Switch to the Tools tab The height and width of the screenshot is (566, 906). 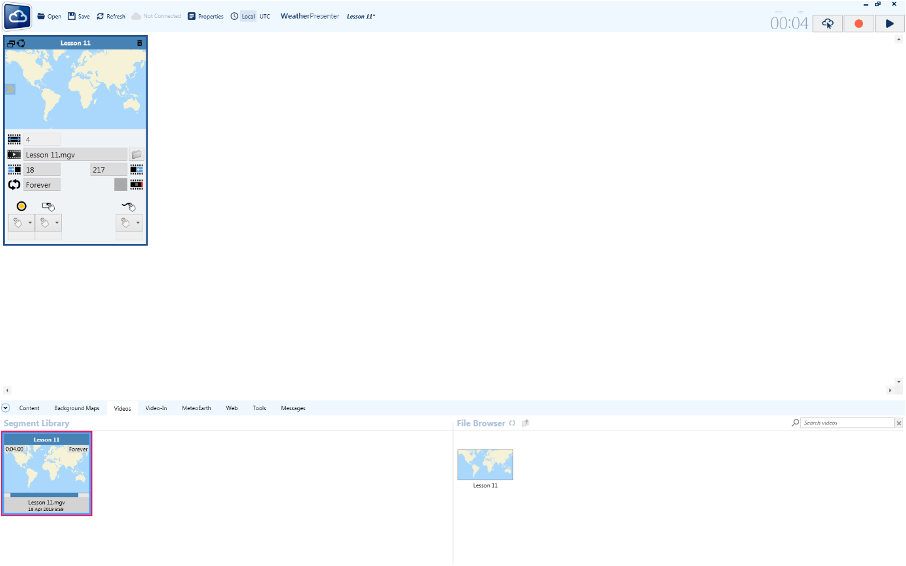[x=259, y=408]
